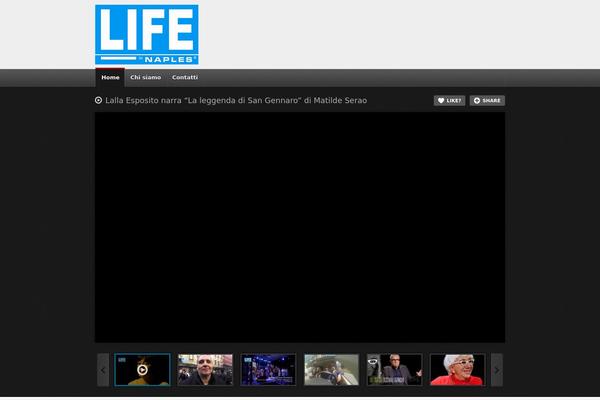
Task: Select the thumbnail of the bald man in the street
Action: (x=205, y=370)
